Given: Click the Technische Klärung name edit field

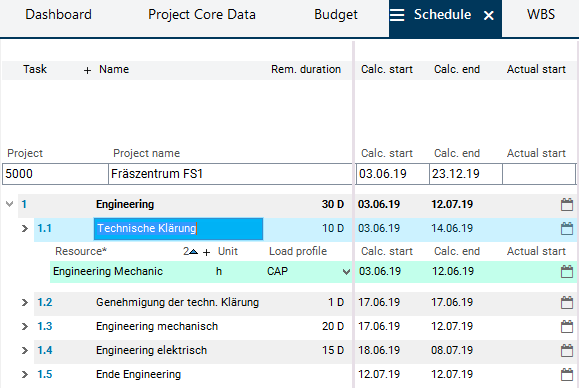Looking at the screenshot, I should pos(178,229).
